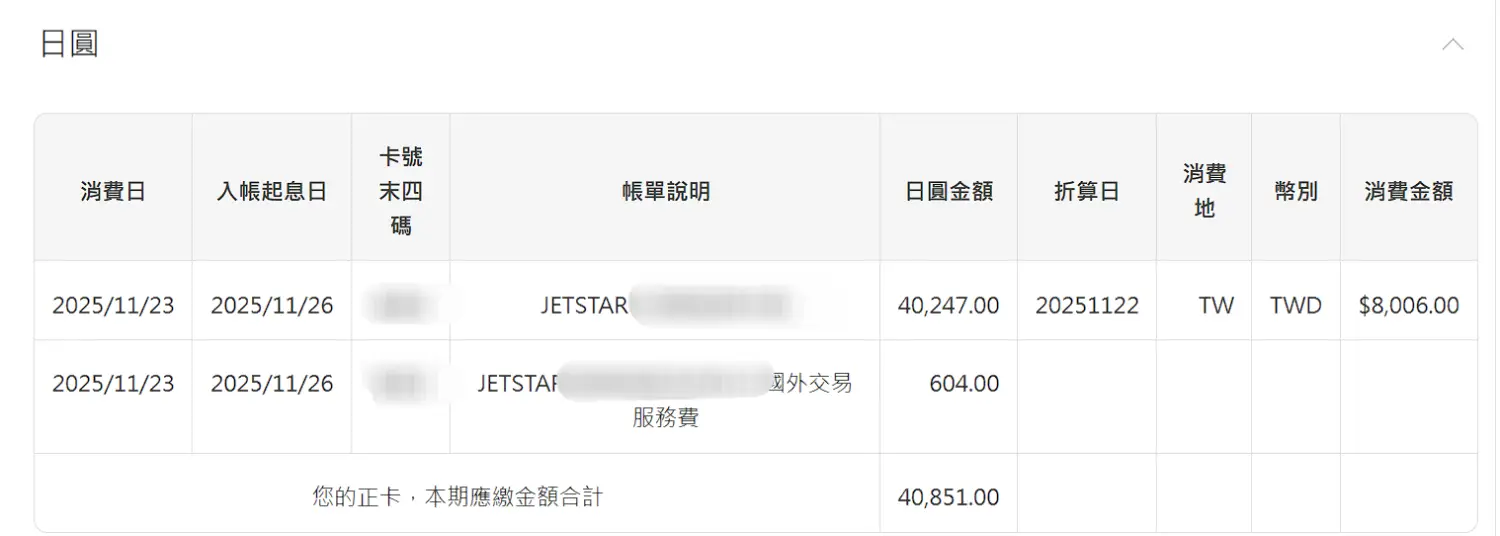Select the TW location cell
Screen dimensions: 1500x536
[1215, 305]
